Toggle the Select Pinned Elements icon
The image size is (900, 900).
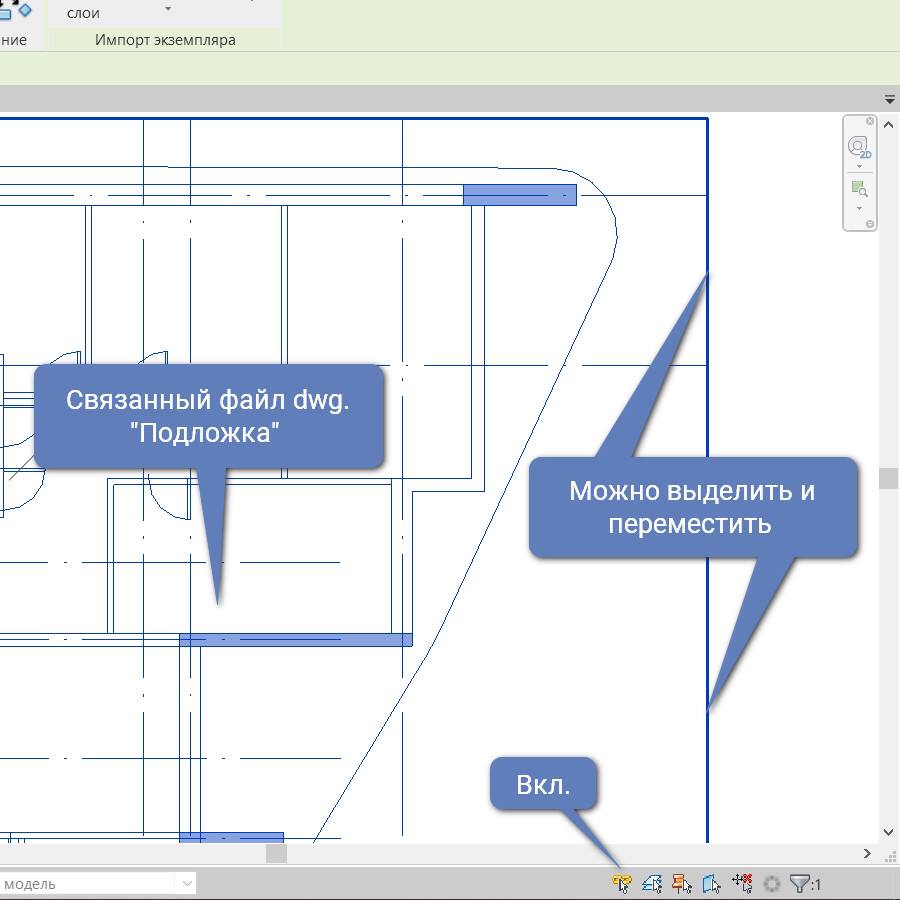click(682, 883)
